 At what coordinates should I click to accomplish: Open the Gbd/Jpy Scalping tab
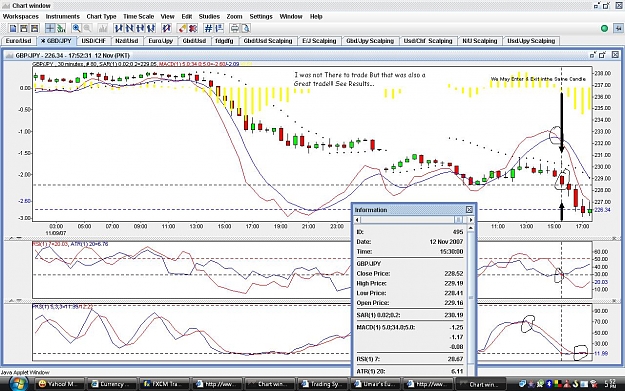click(x=370, y=41)
